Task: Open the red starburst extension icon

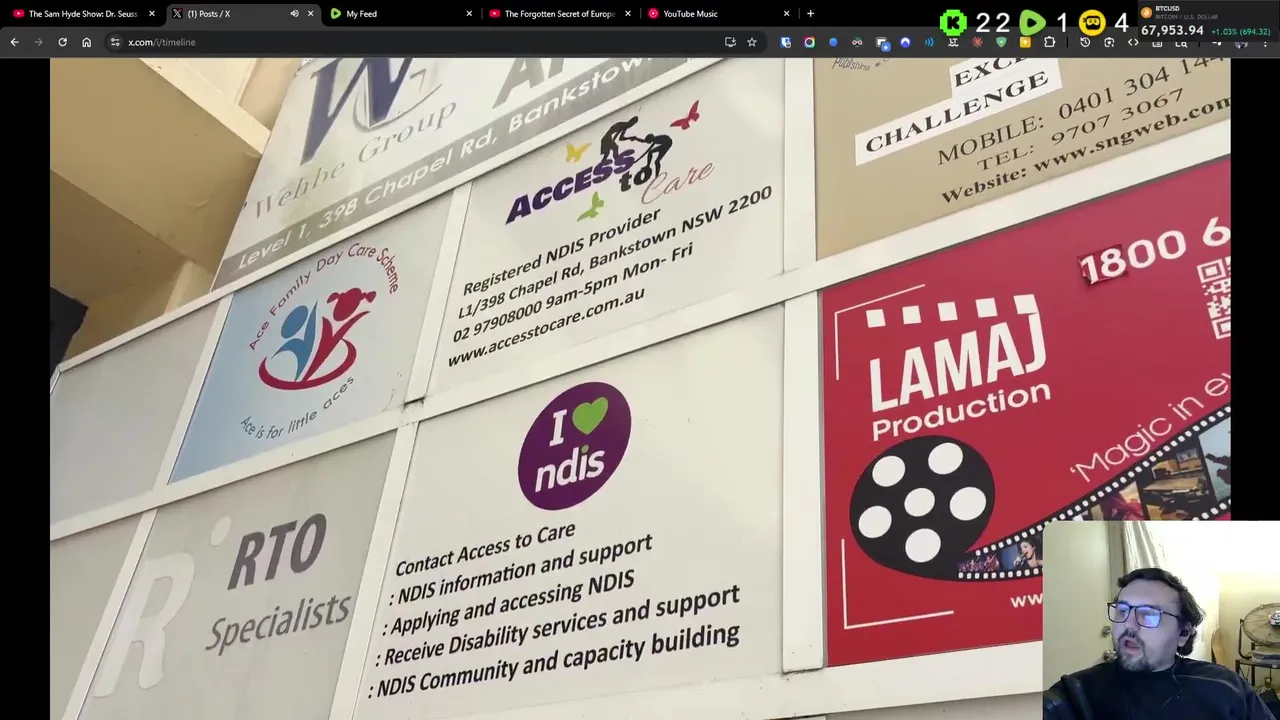Action: click(977, 42)
